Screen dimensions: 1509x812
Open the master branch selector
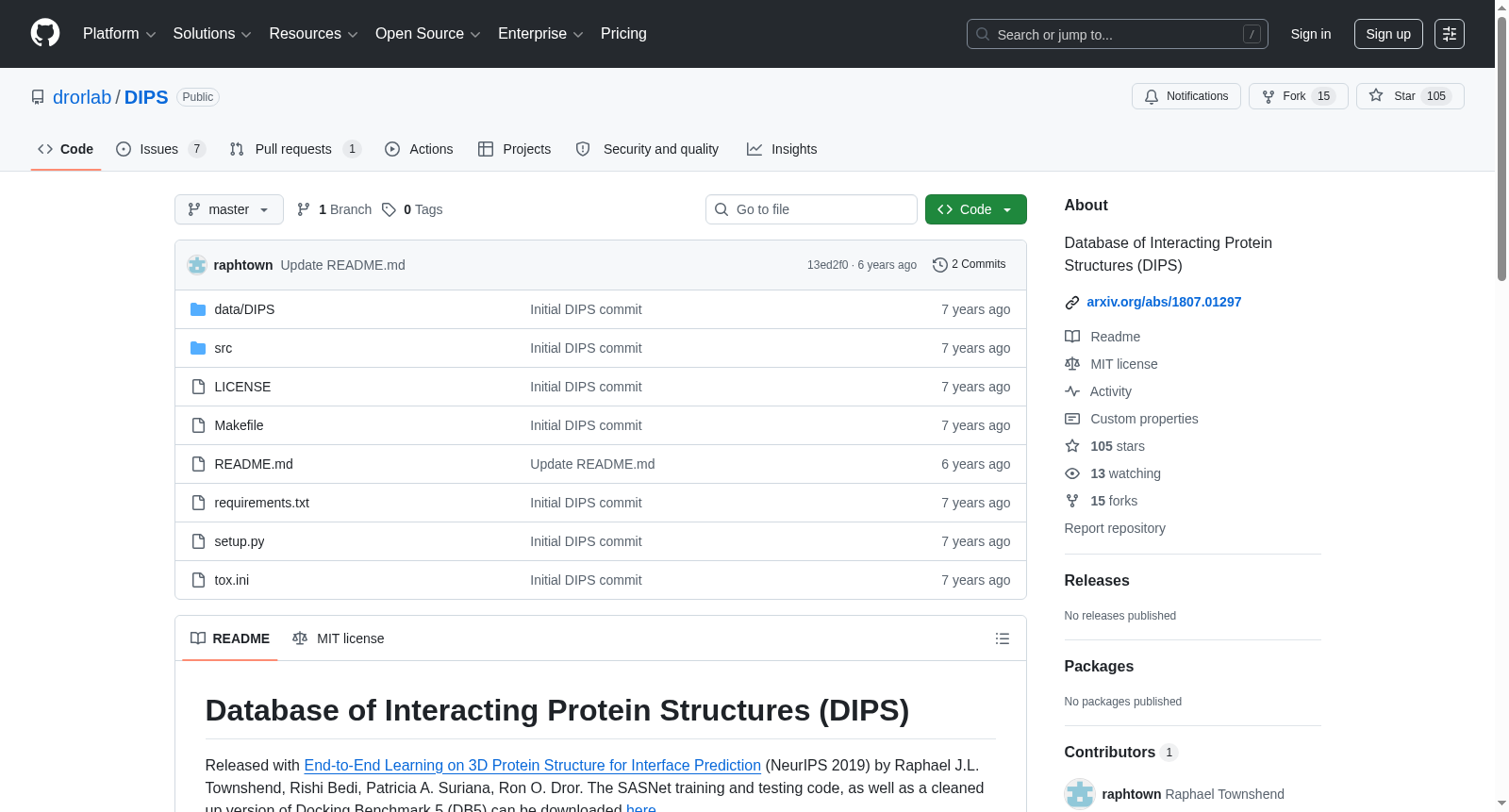pos(228,209)
